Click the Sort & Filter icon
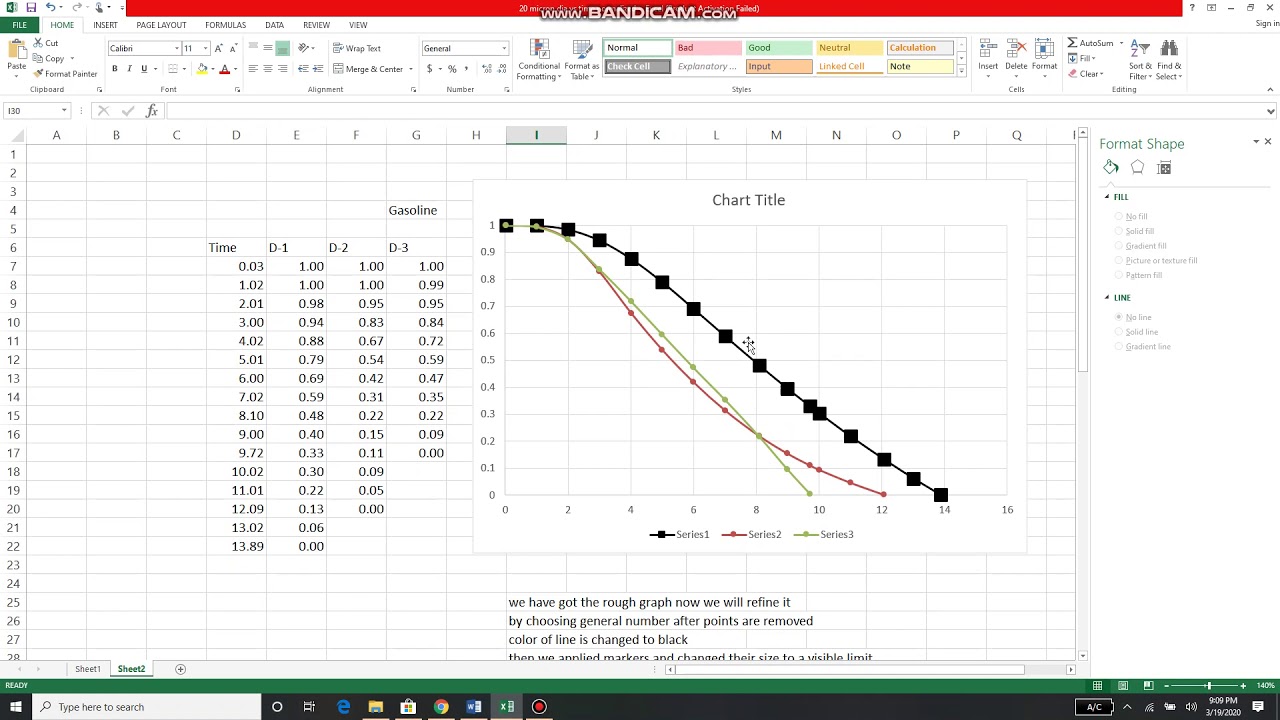Viewport: 1280px width, 720px height. point(1139,60)
